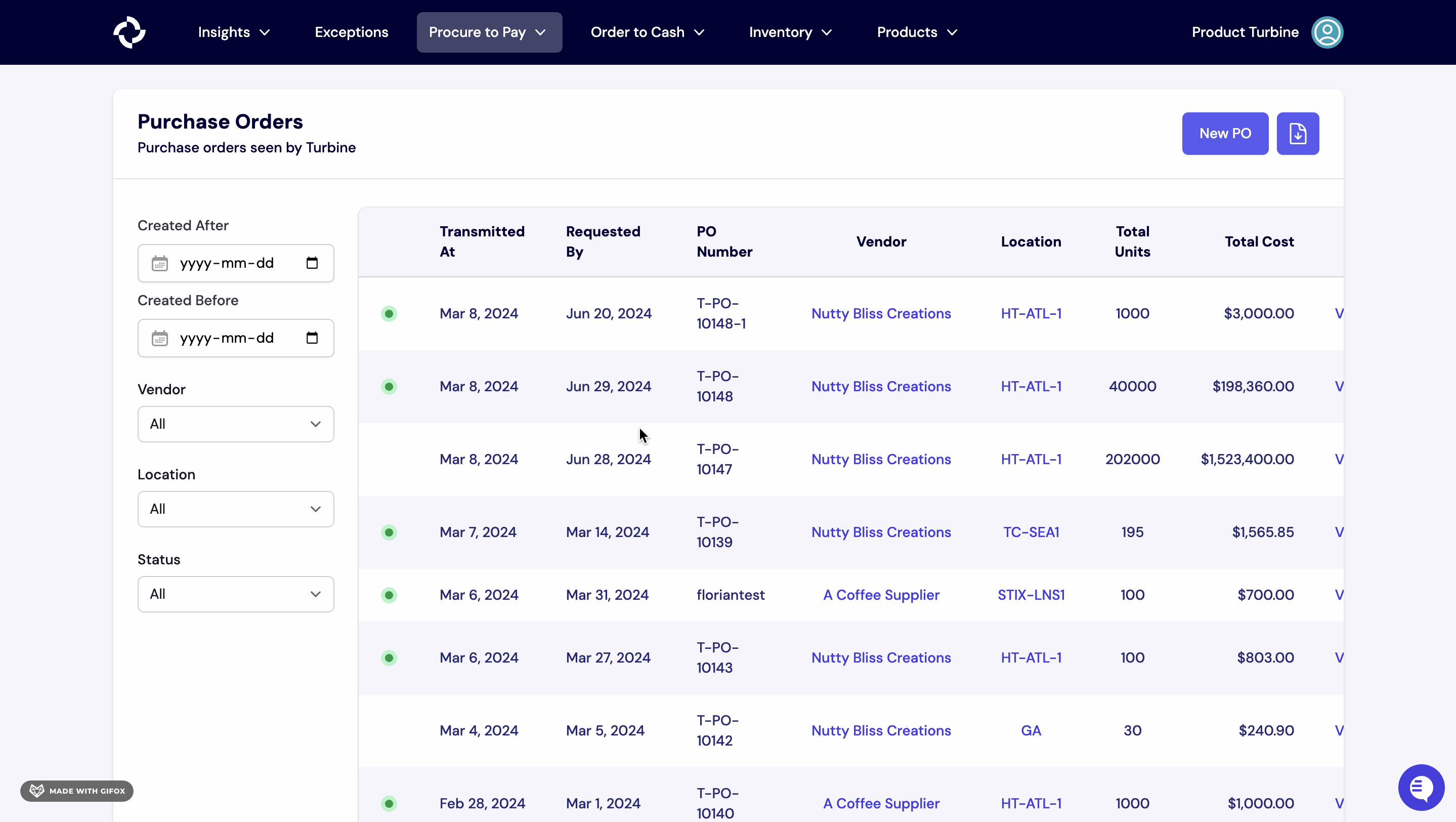The image size is (1456, 822).
Task: Click green status dot for floriantest row
Action: (x=389, y=595)
